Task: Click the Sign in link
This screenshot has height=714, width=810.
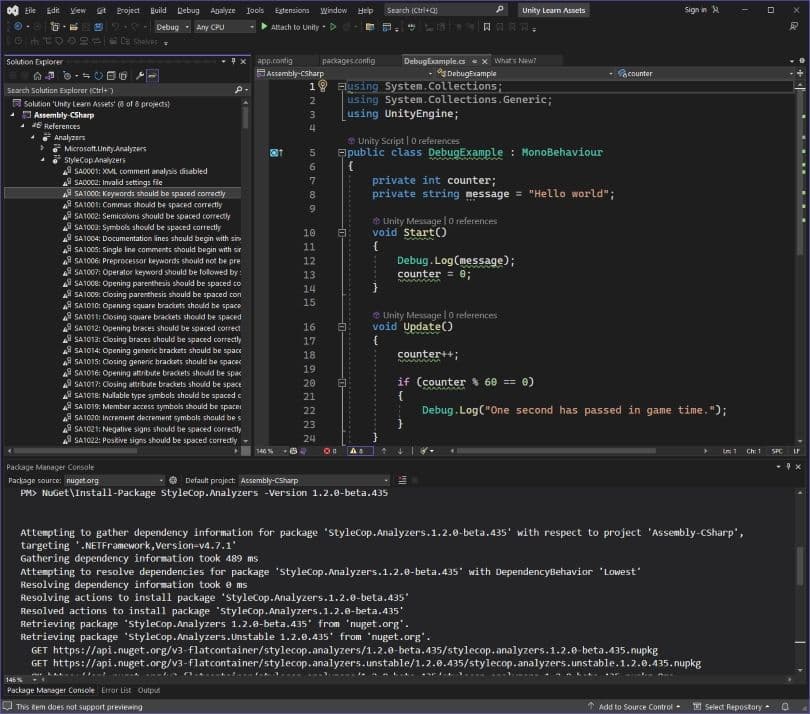Action: point(695,10)
